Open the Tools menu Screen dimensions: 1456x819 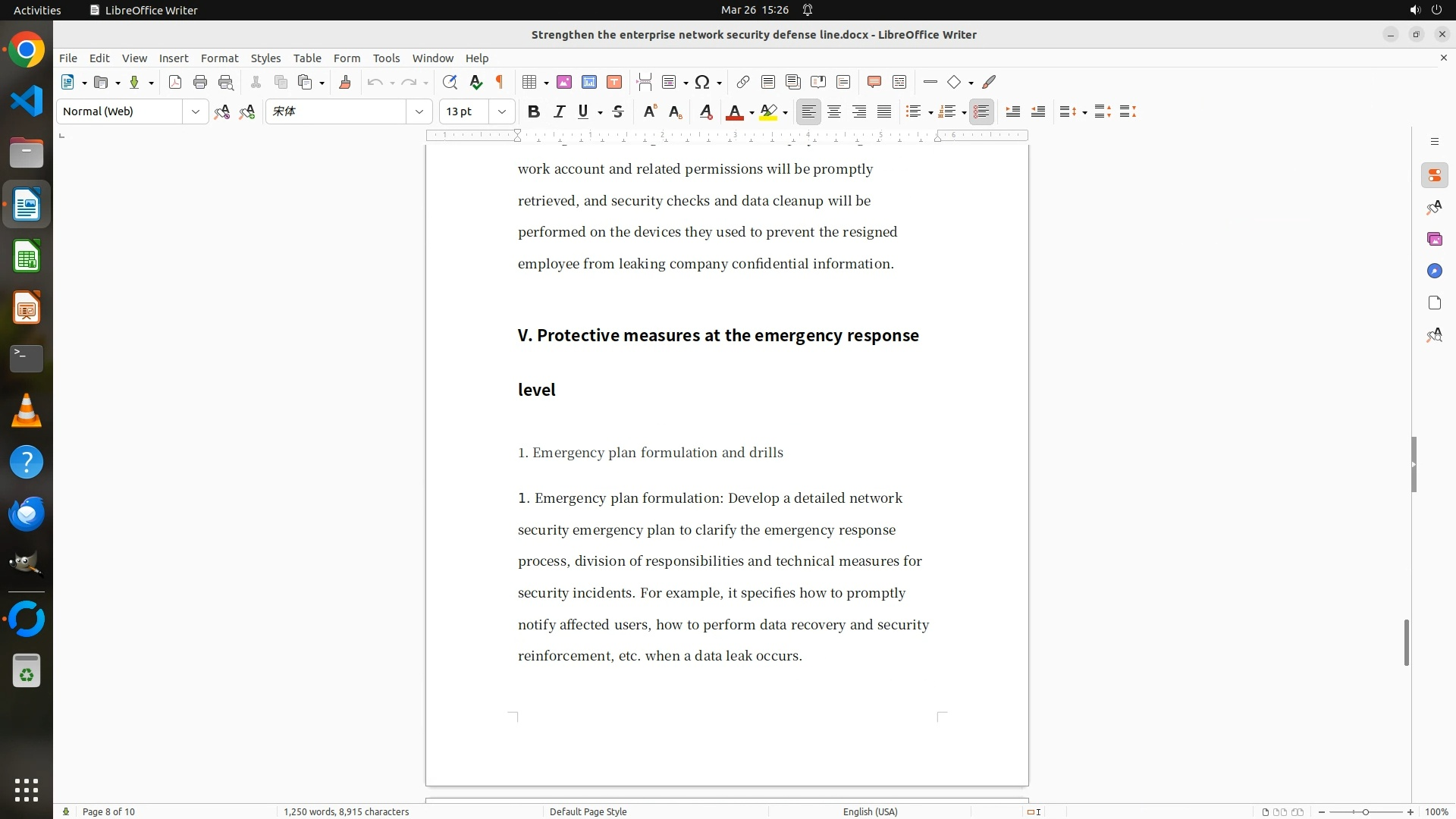pyautogui.click(x=386, y=58)
